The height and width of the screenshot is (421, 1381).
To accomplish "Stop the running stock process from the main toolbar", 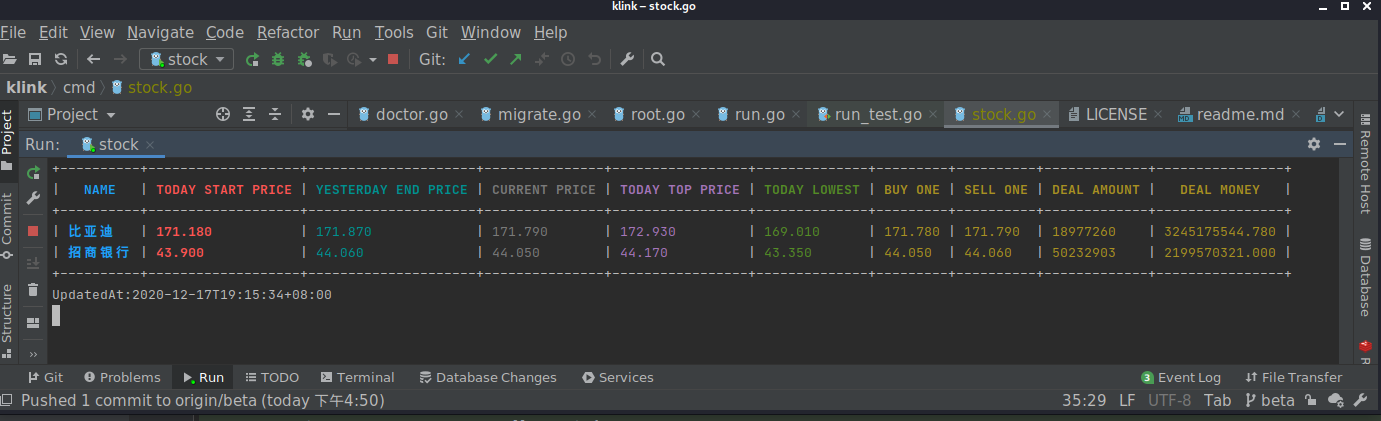I will pyautogui.click(x=393, y=59).
